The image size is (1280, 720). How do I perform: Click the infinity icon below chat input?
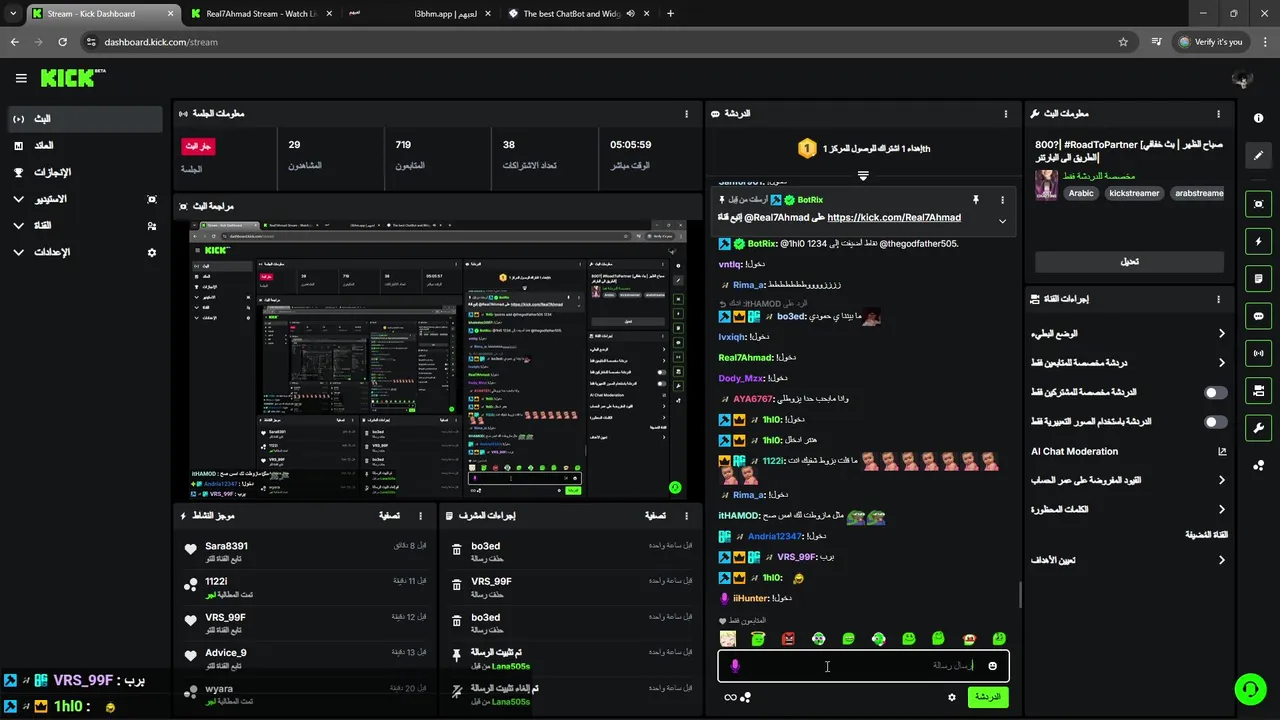click(x=730, y=697)
